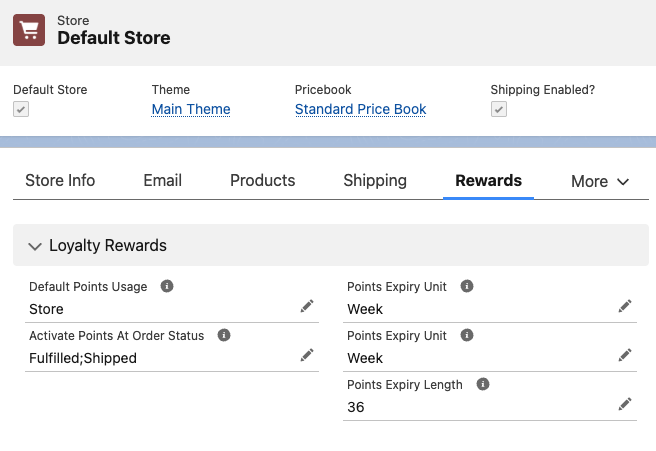Image resolution: width=656 pixels, height=451 pixels.
Task: Open the More tabs dropdown
Action: click(x=600, y=181)
